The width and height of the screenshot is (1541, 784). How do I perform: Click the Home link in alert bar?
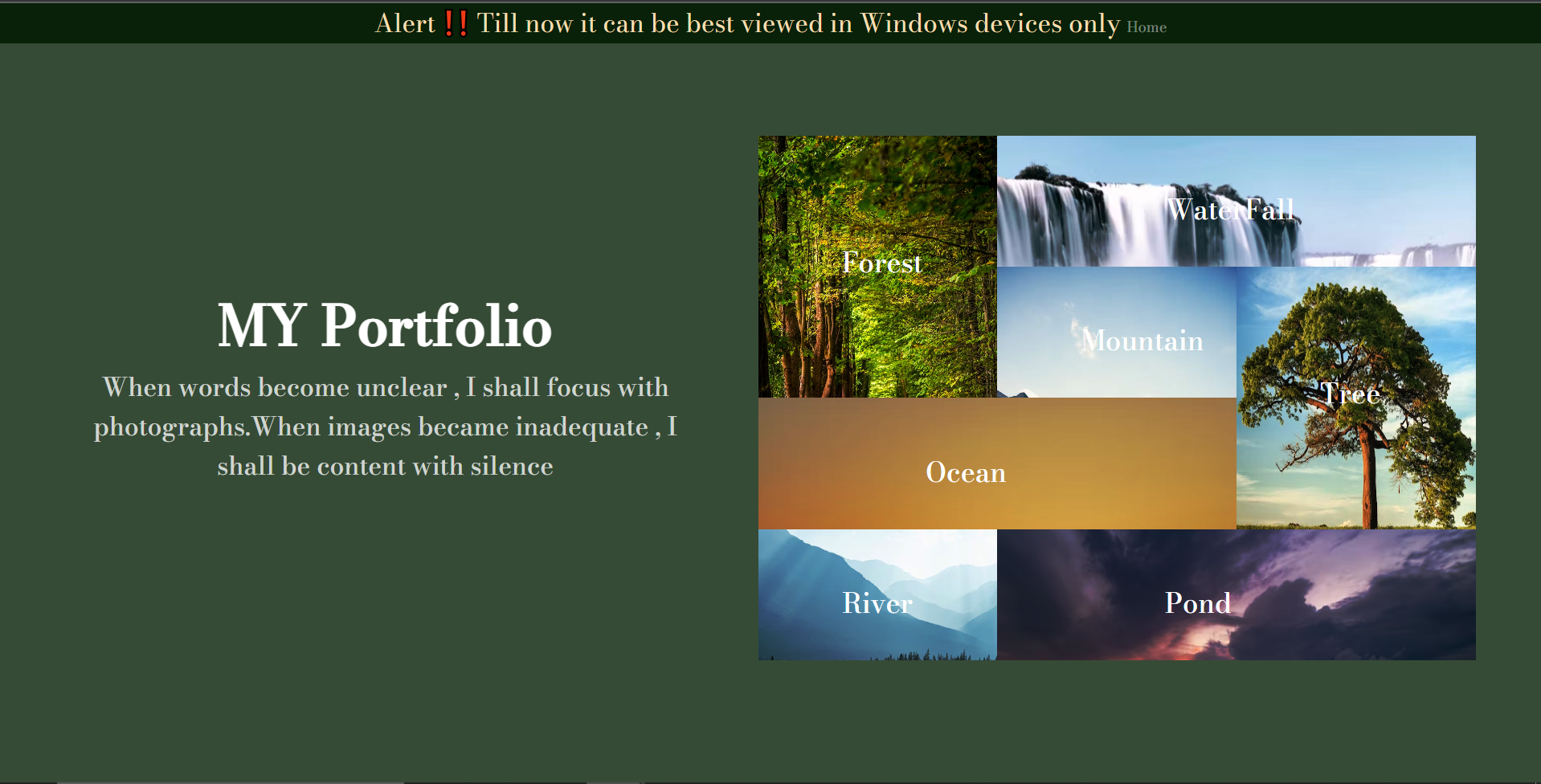[1147, 27]
